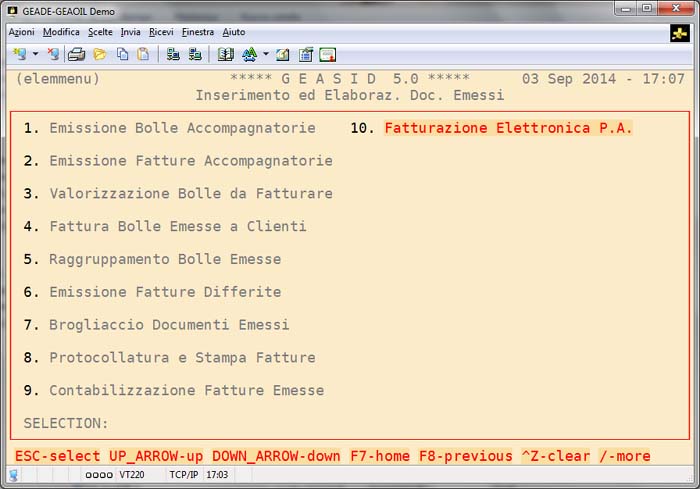The image size is (700, 489).
Task: Click the SELECTION input prompt
Action: tap(66, 423)
